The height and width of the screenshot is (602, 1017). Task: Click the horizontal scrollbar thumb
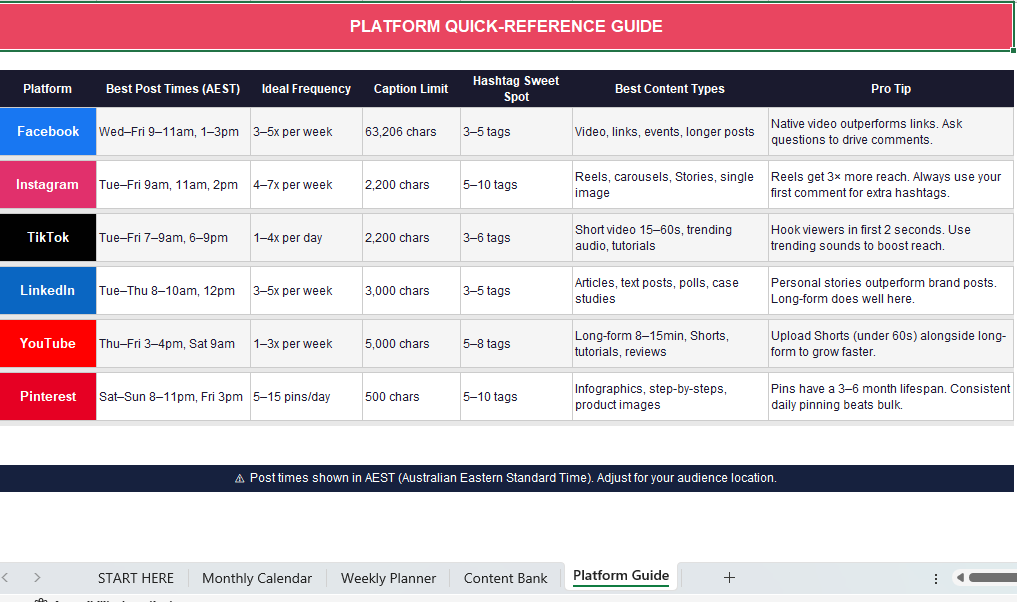[x=993, y=577]
